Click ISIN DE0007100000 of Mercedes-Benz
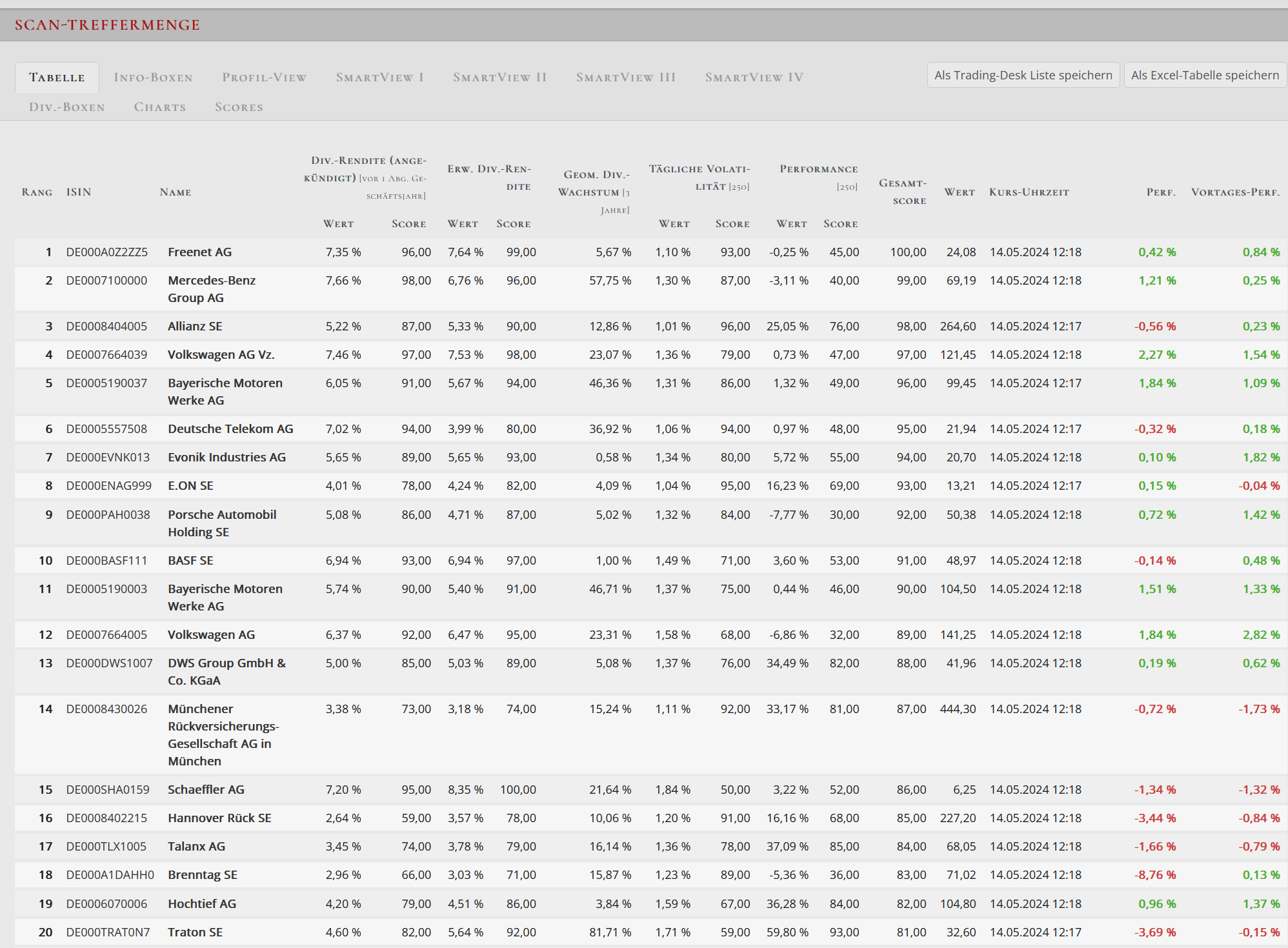 pyautogui.click(x=106, y=281)
